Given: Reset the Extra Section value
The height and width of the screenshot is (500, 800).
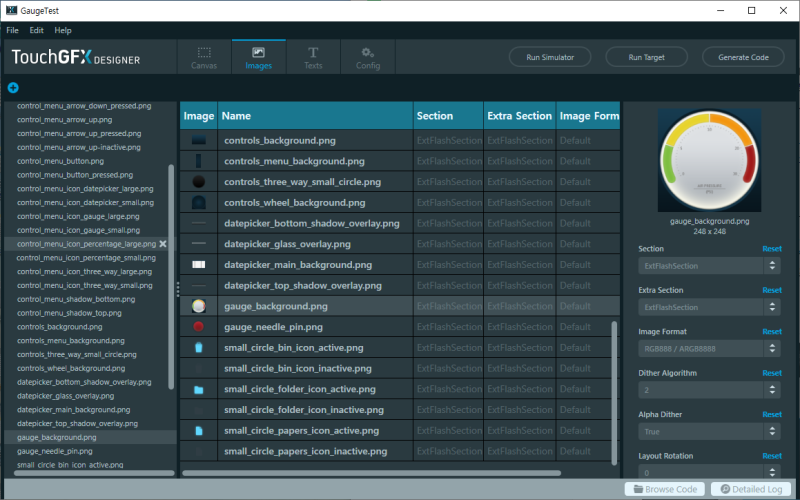Looking at the screenshot, I should pyautogui.click(x=771, y=290).
